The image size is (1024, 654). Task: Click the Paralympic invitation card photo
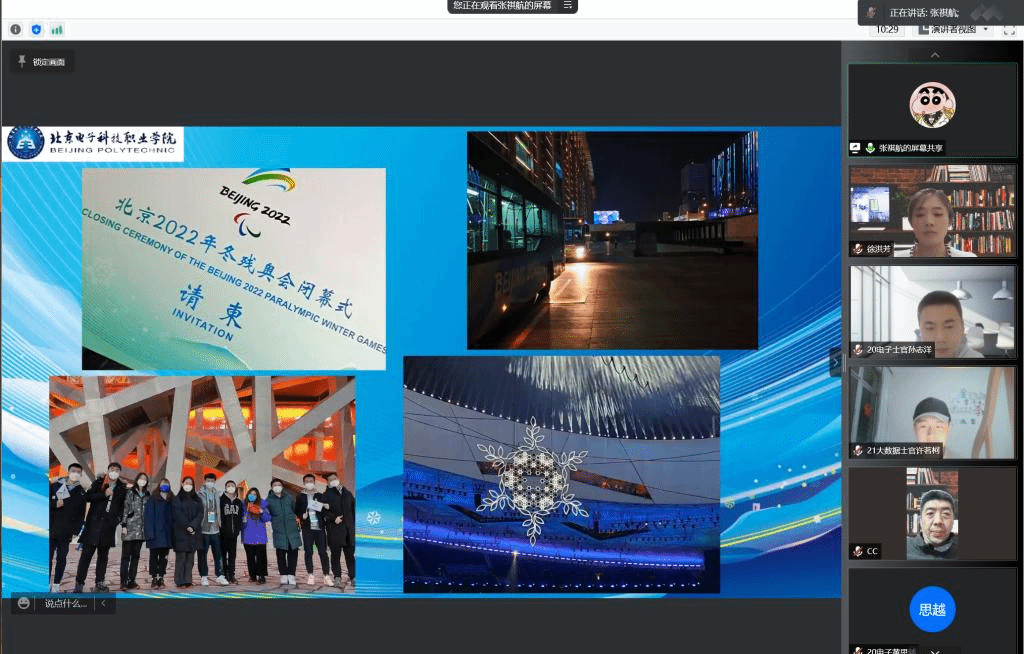coord(234,269)
